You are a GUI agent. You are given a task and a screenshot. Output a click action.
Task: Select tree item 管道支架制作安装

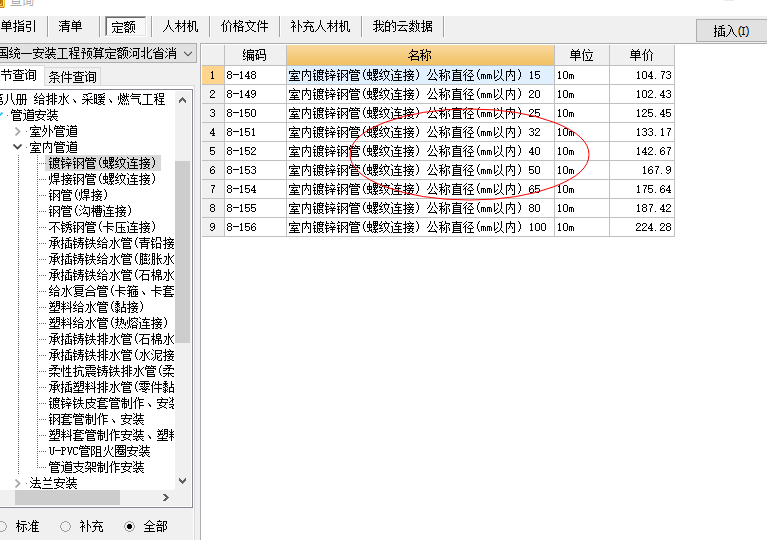point(96,467)
